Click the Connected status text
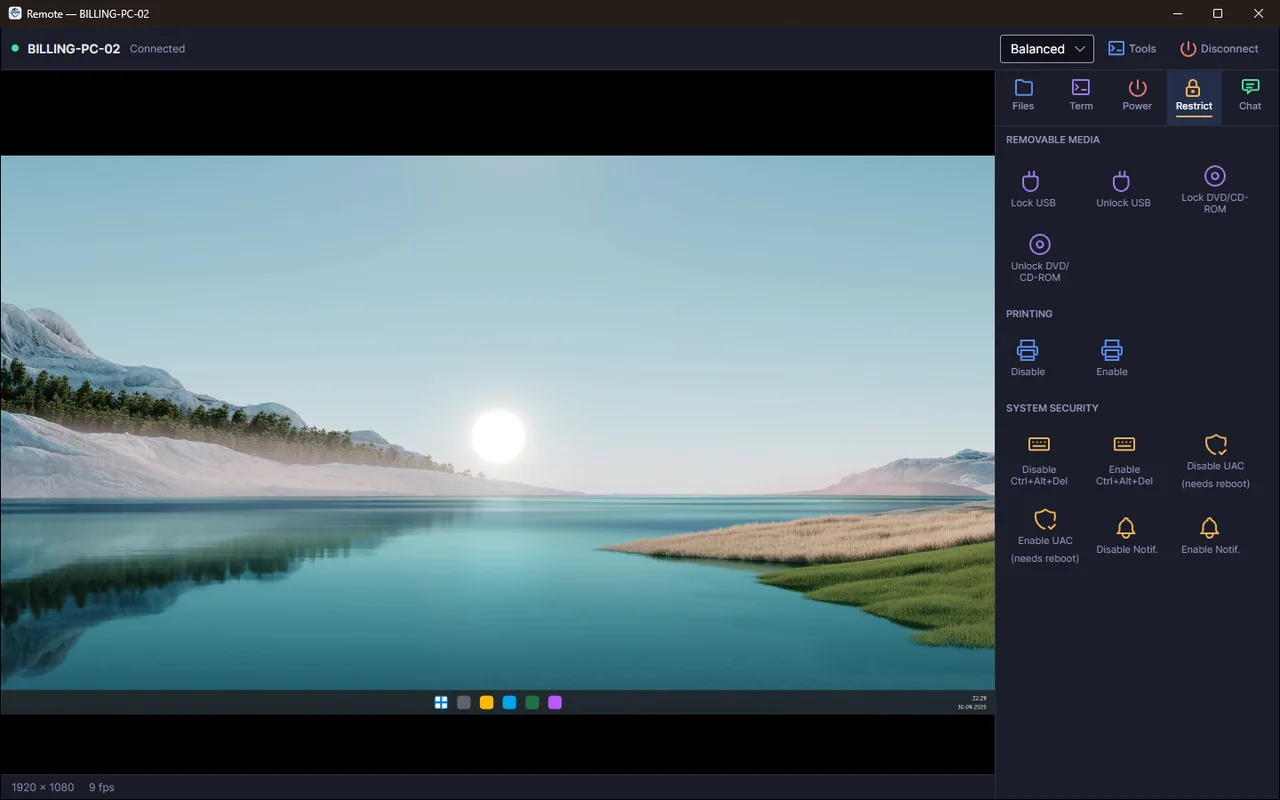The height and width of the screenshot is (800, 1280). pyautogui.click(x=157, y=49)
